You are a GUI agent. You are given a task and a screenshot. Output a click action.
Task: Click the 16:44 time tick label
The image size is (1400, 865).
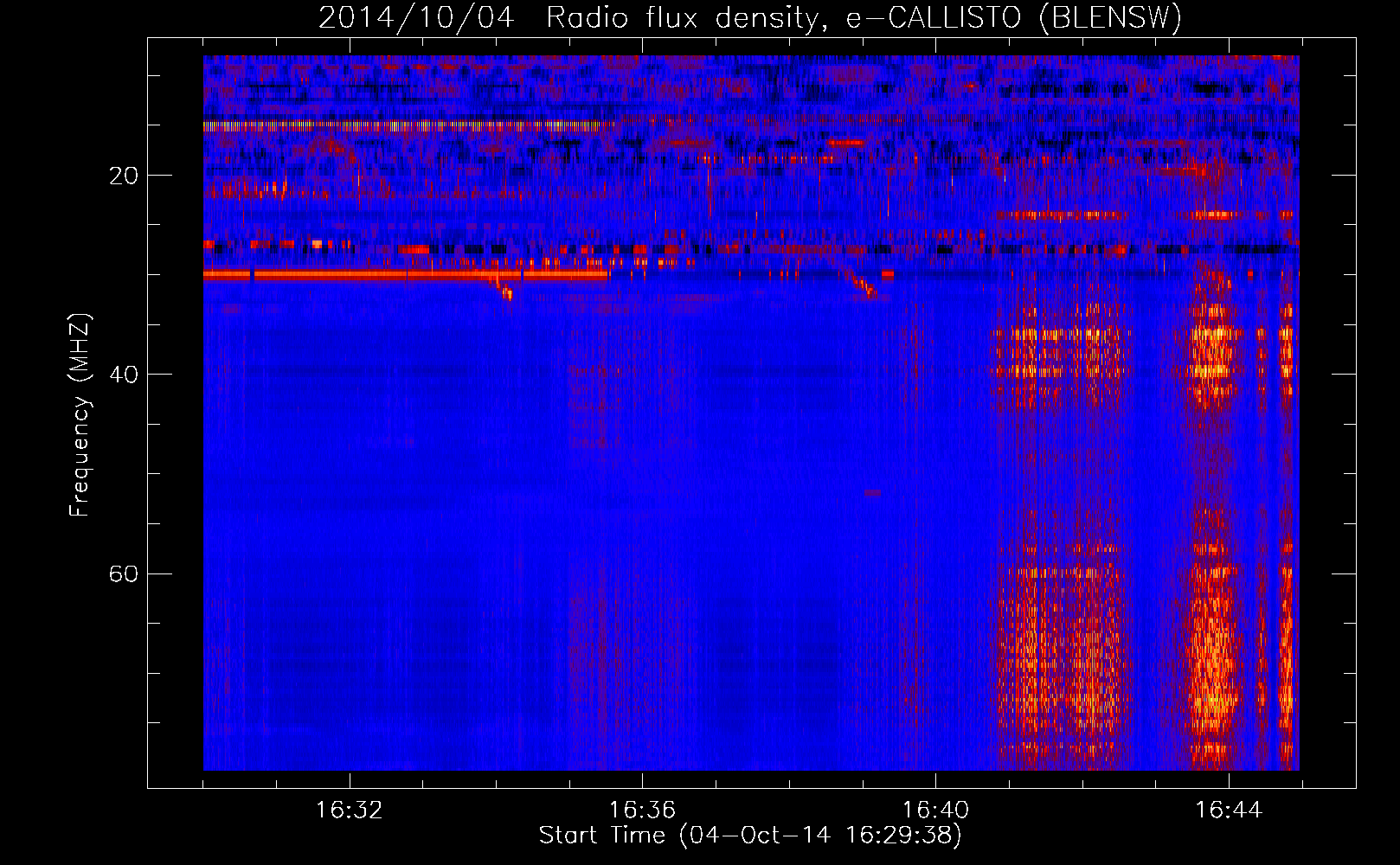tap(1229, 811)
